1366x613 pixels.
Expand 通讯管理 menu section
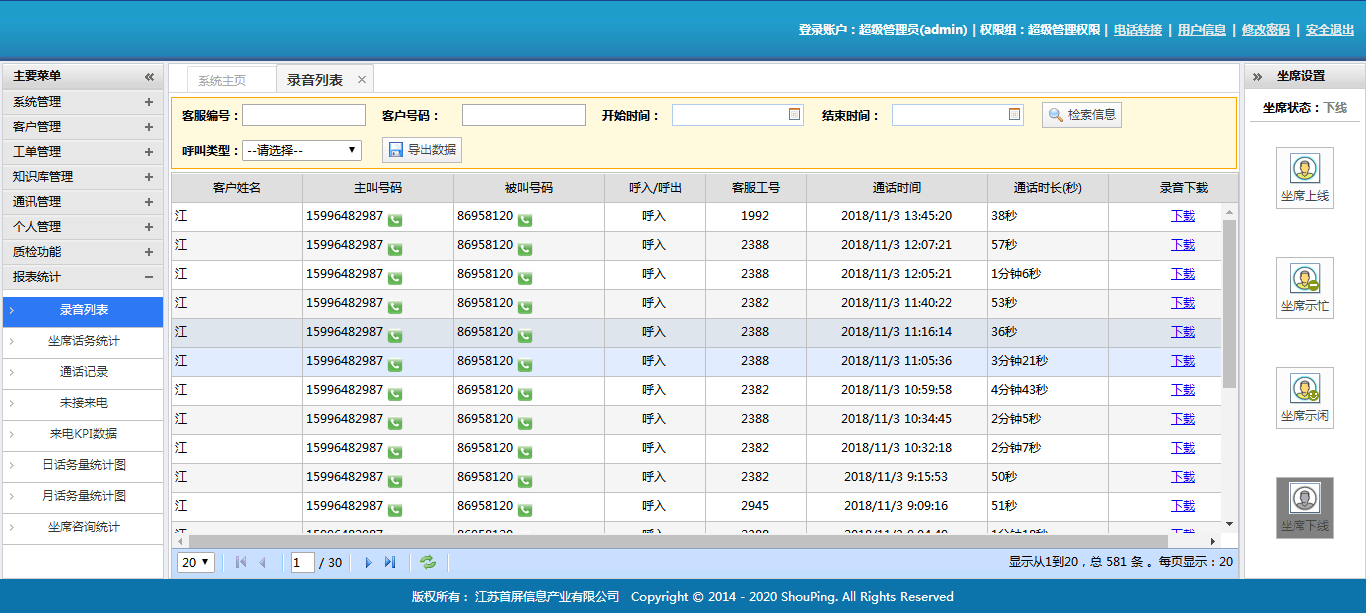pos(148,202)
